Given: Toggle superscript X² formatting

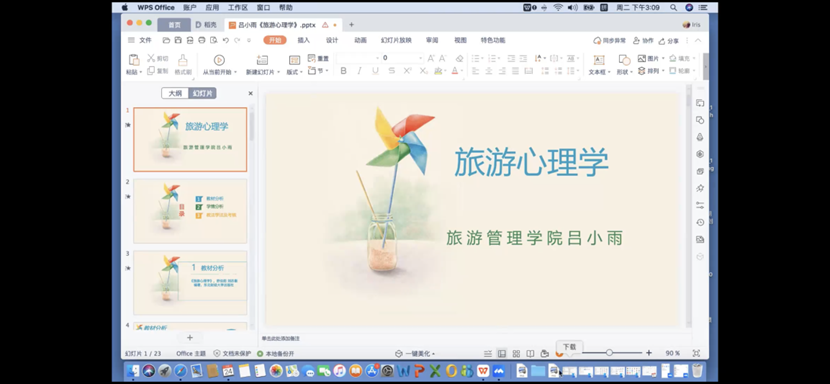Looking at the screenshot, I should coord(407,71).
